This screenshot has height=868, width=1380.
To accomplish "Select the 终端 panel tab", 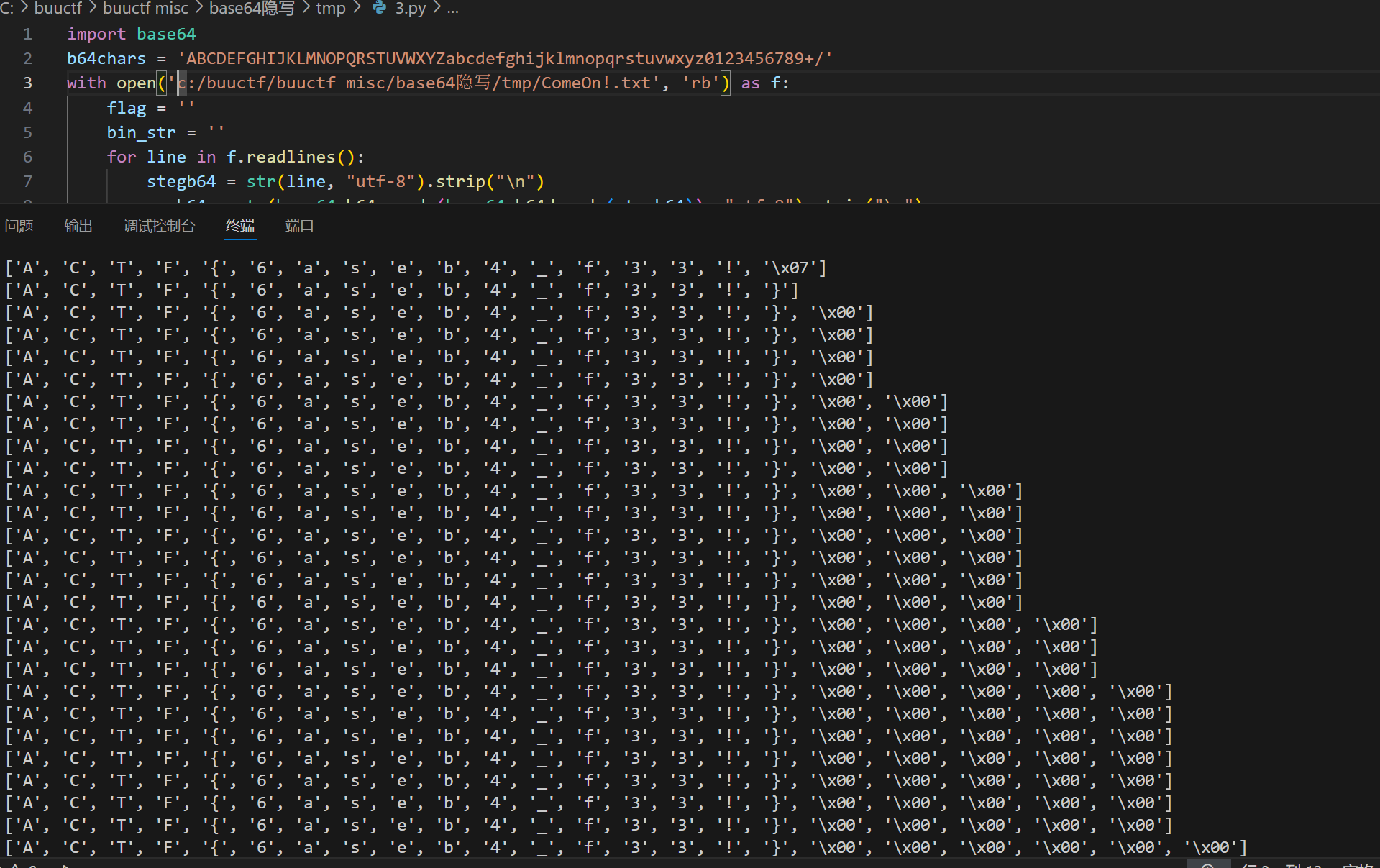I will [240, 226].
